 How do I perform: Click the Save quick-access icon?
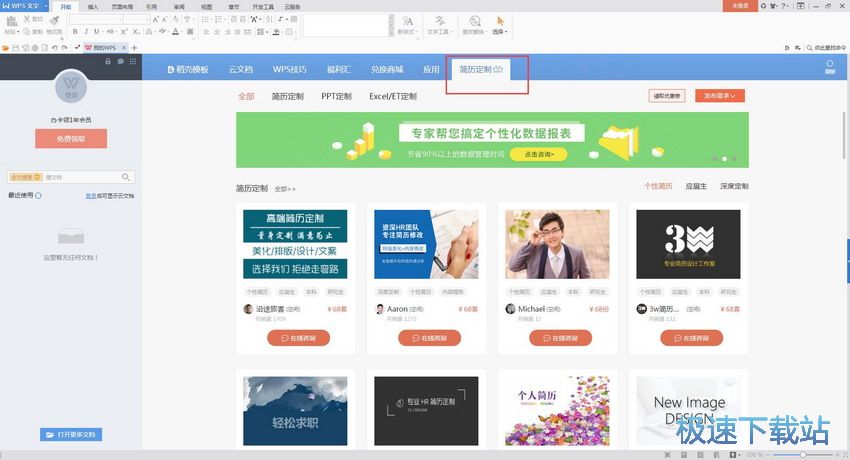16,48
